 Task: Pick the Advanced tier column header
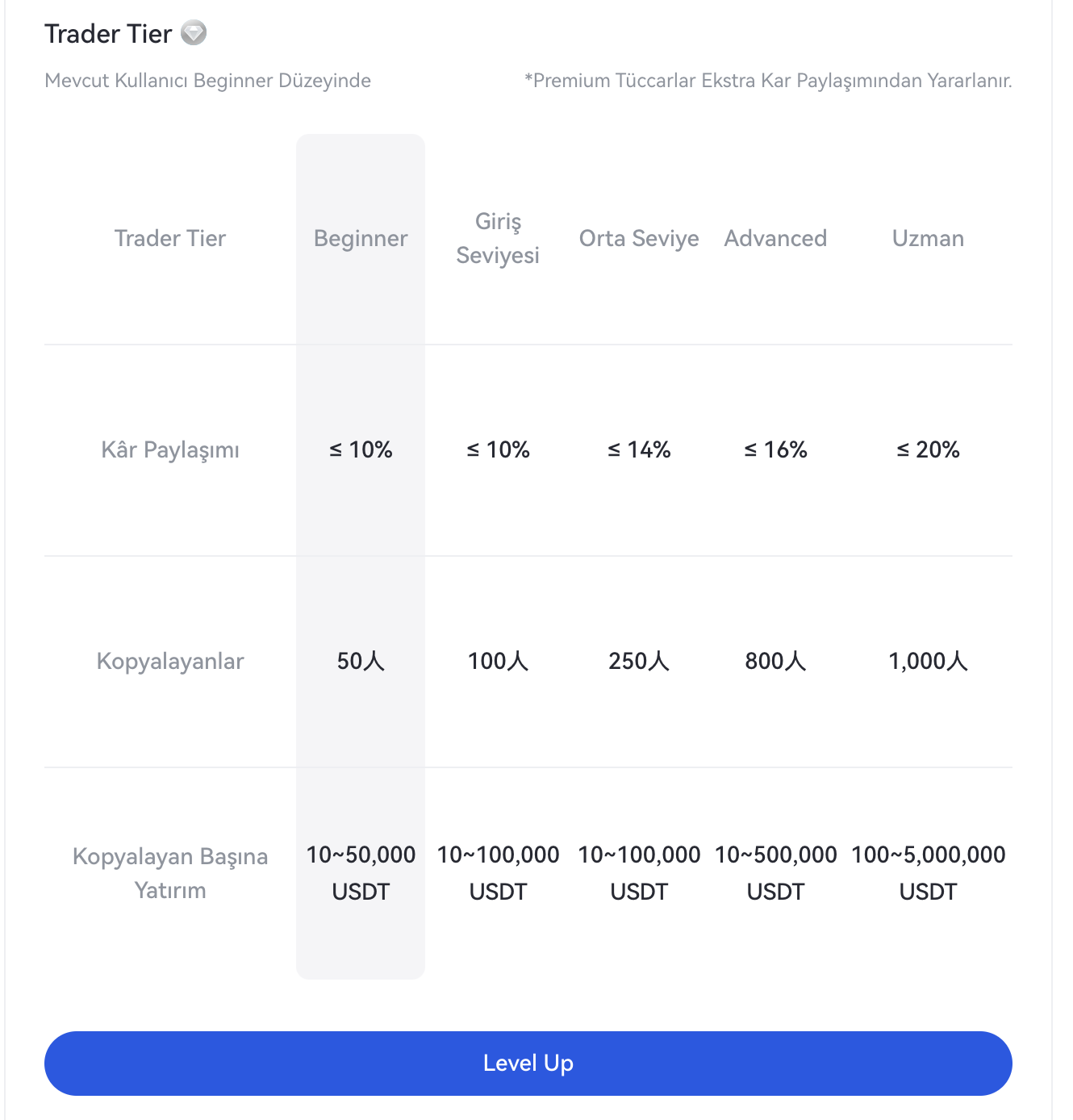pyautogui.click(x=775, y=239)
